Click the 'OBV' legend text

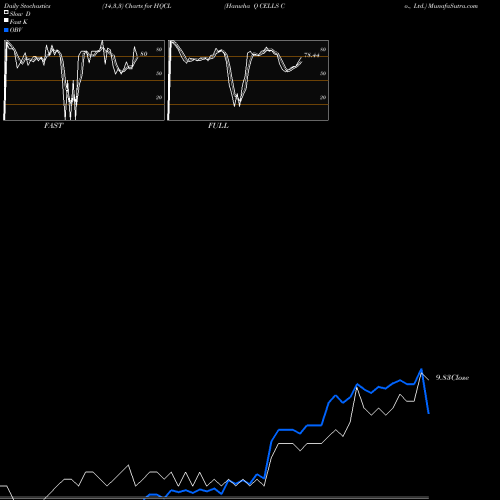[x=16, y=30]
